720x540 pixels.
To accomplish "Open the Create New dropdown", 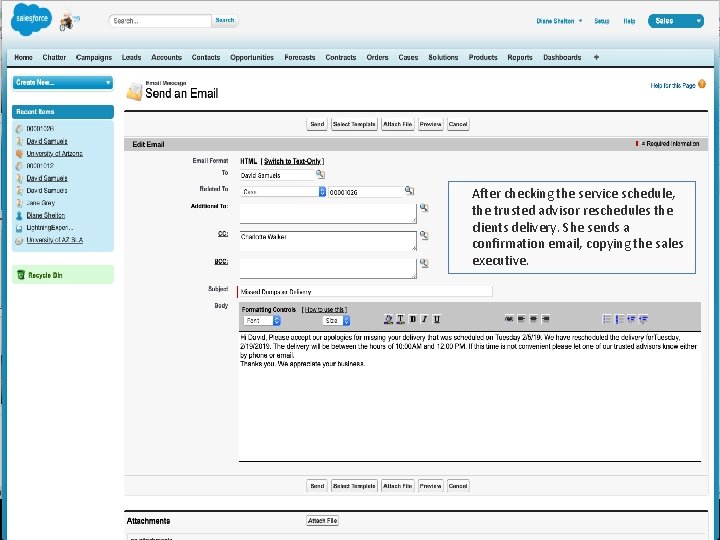I will pyautogui.click(x=63, y=83).
